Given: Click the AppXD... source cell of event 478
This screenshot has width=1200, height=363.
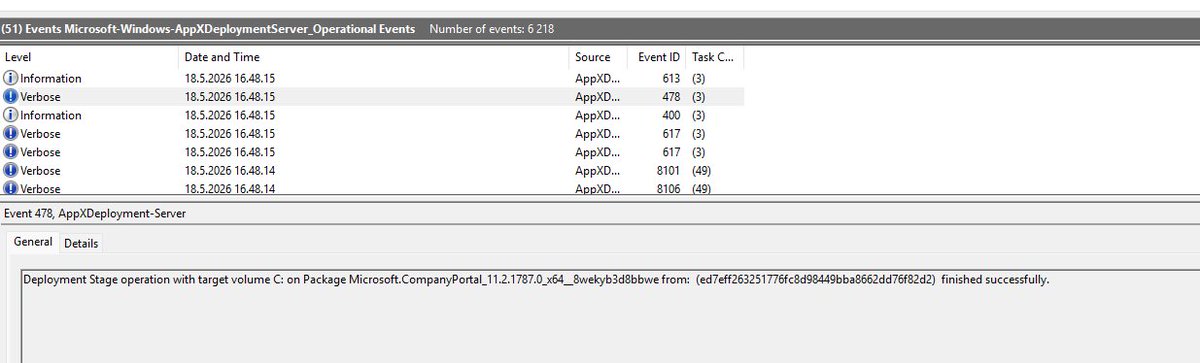Looking at the screenshot, I should coord(597,97).
